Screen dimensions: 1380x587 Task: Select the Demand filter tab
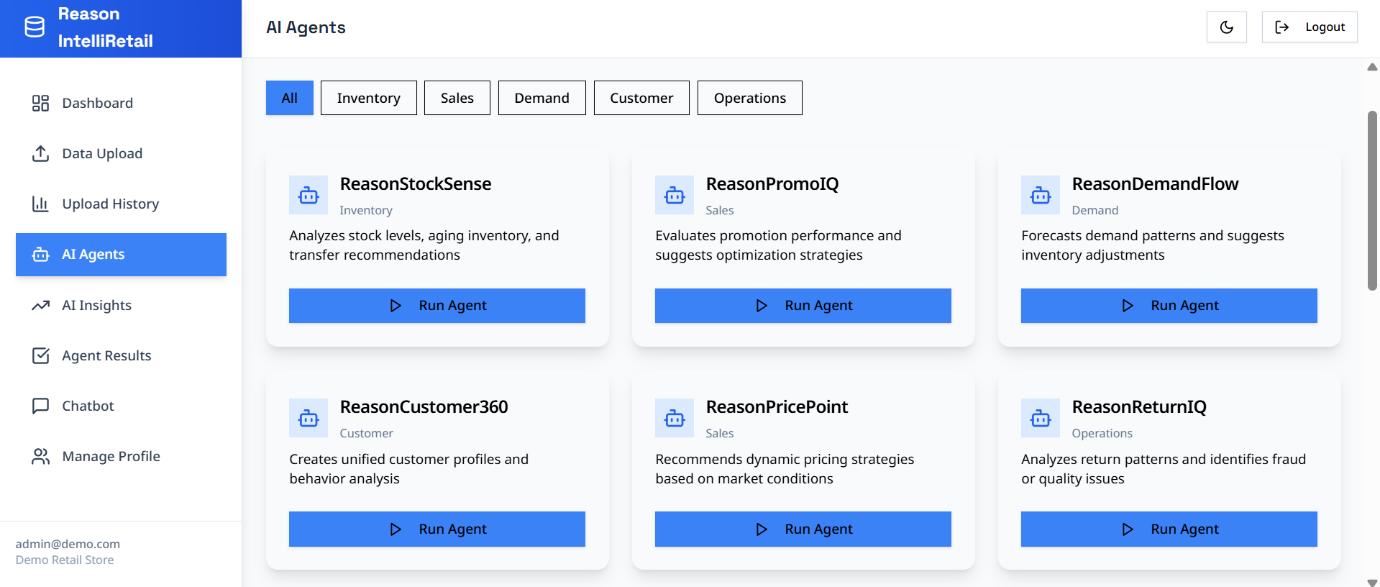tap(542, 98)
